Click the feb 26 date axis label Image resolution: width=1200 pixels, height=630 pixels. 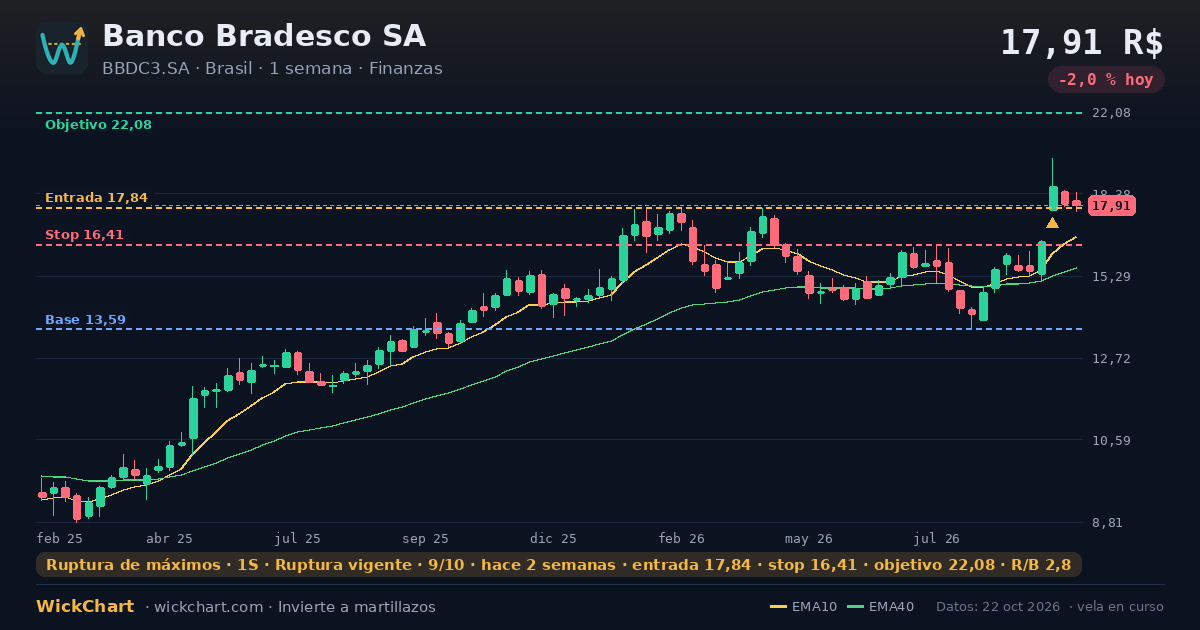[682, 538]
